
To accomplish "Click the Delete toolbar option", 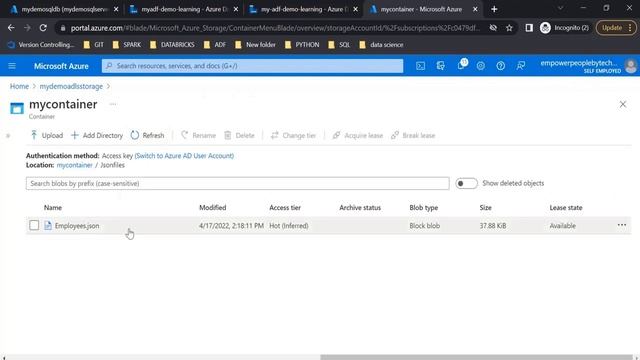I will tap(239, 135).
